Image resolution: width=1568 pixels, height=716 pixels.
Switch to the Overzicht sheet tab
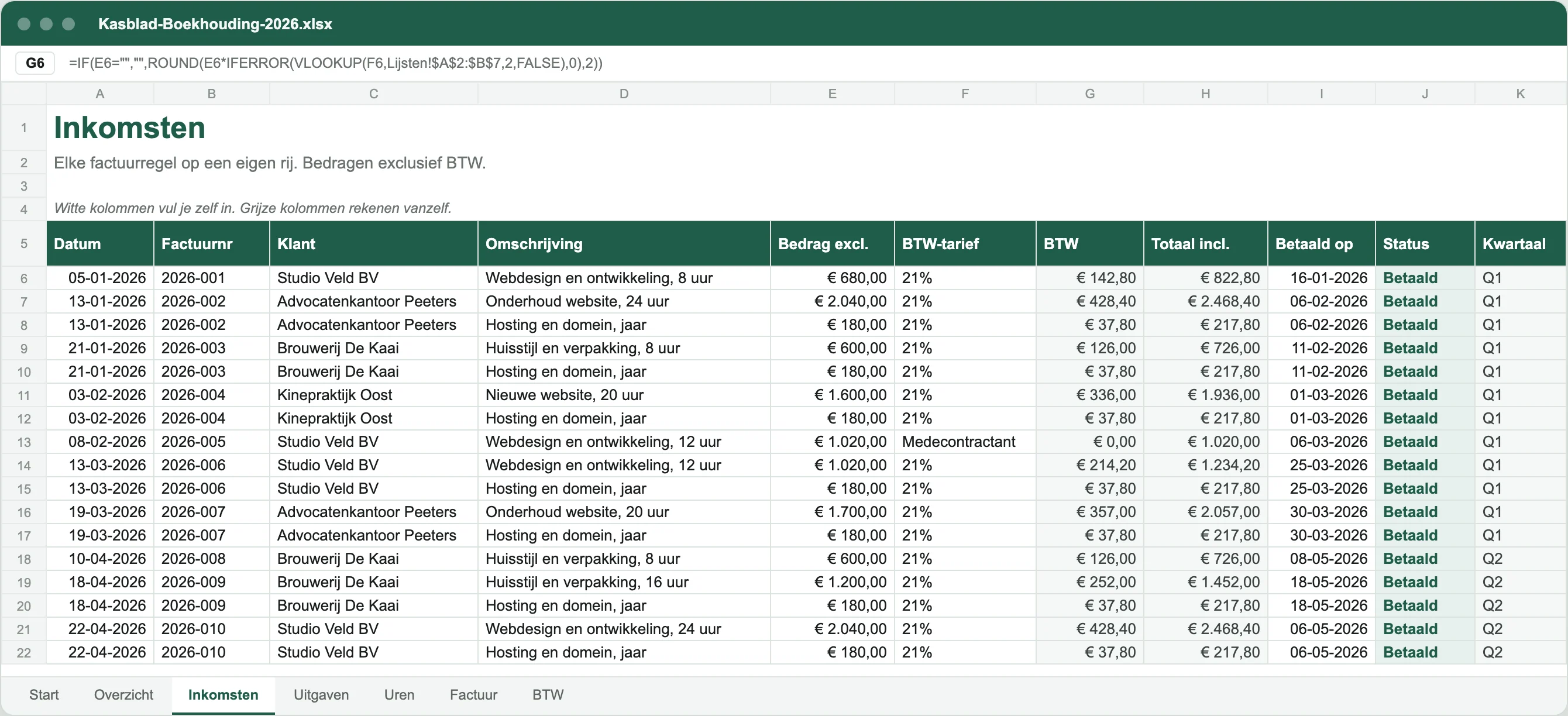click(123, 695)
